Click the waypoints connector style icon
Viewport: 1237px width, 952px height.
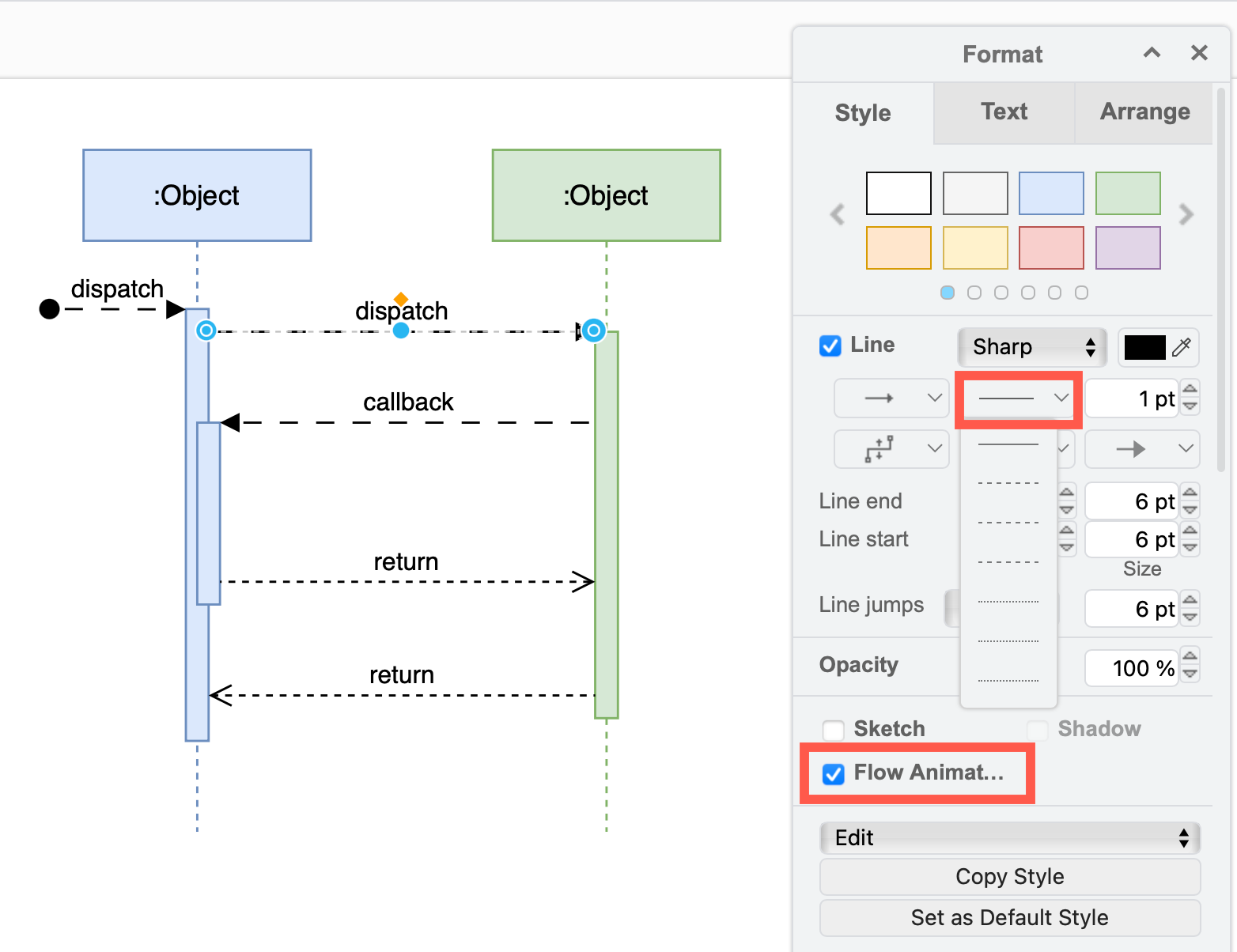click(x=891, y=449)
